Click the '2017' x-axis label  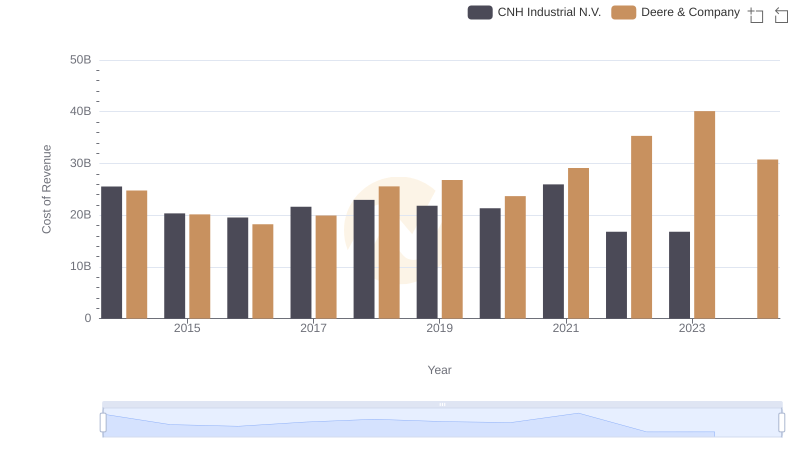313,328
